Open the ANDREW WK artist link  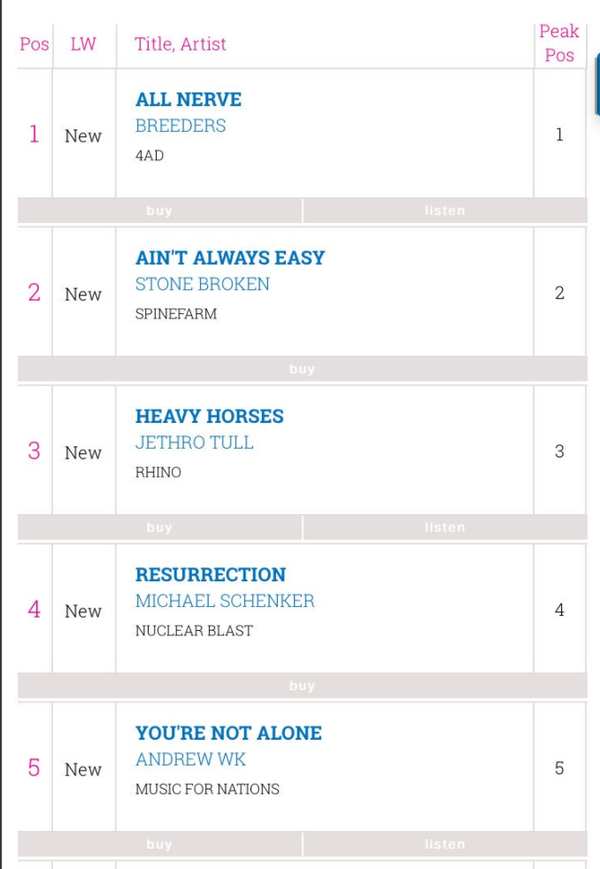(191, 760)
